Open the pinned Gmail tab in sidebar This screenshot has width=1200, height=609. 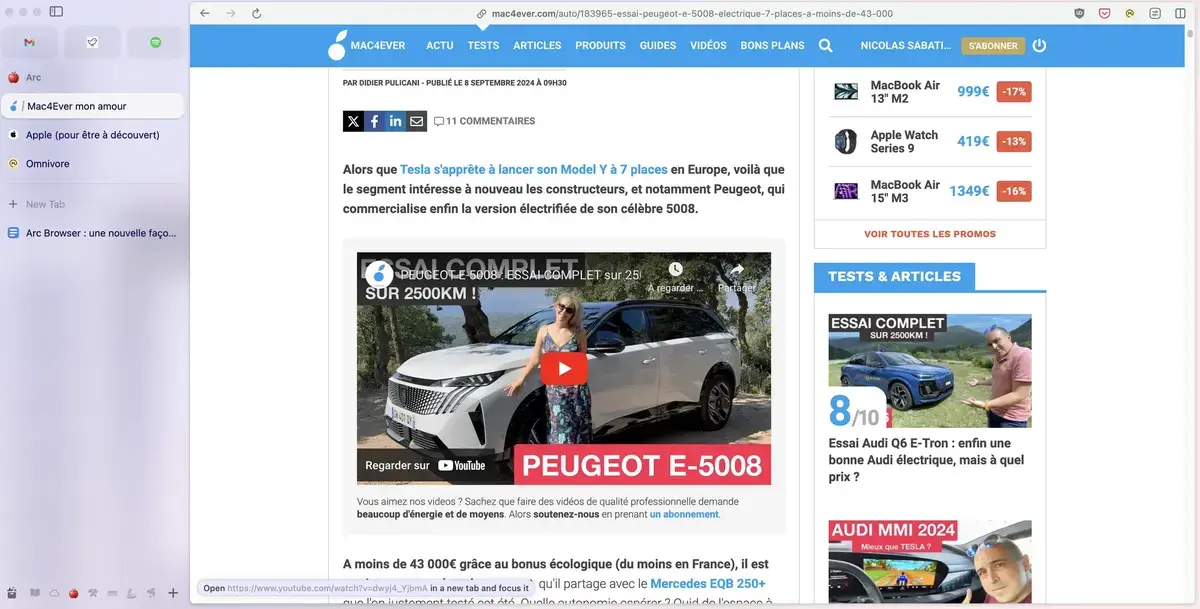click(29, 42)
